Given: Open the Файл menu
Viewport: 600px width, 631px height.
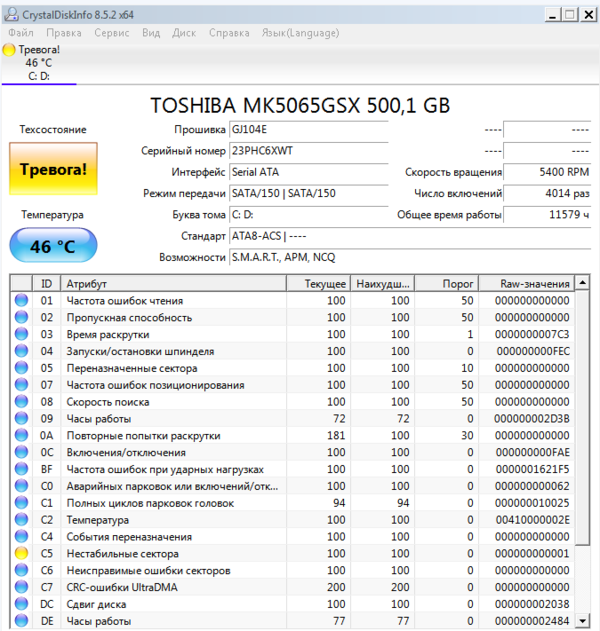Looking at the screenshot, I should (x=20, y=32).
